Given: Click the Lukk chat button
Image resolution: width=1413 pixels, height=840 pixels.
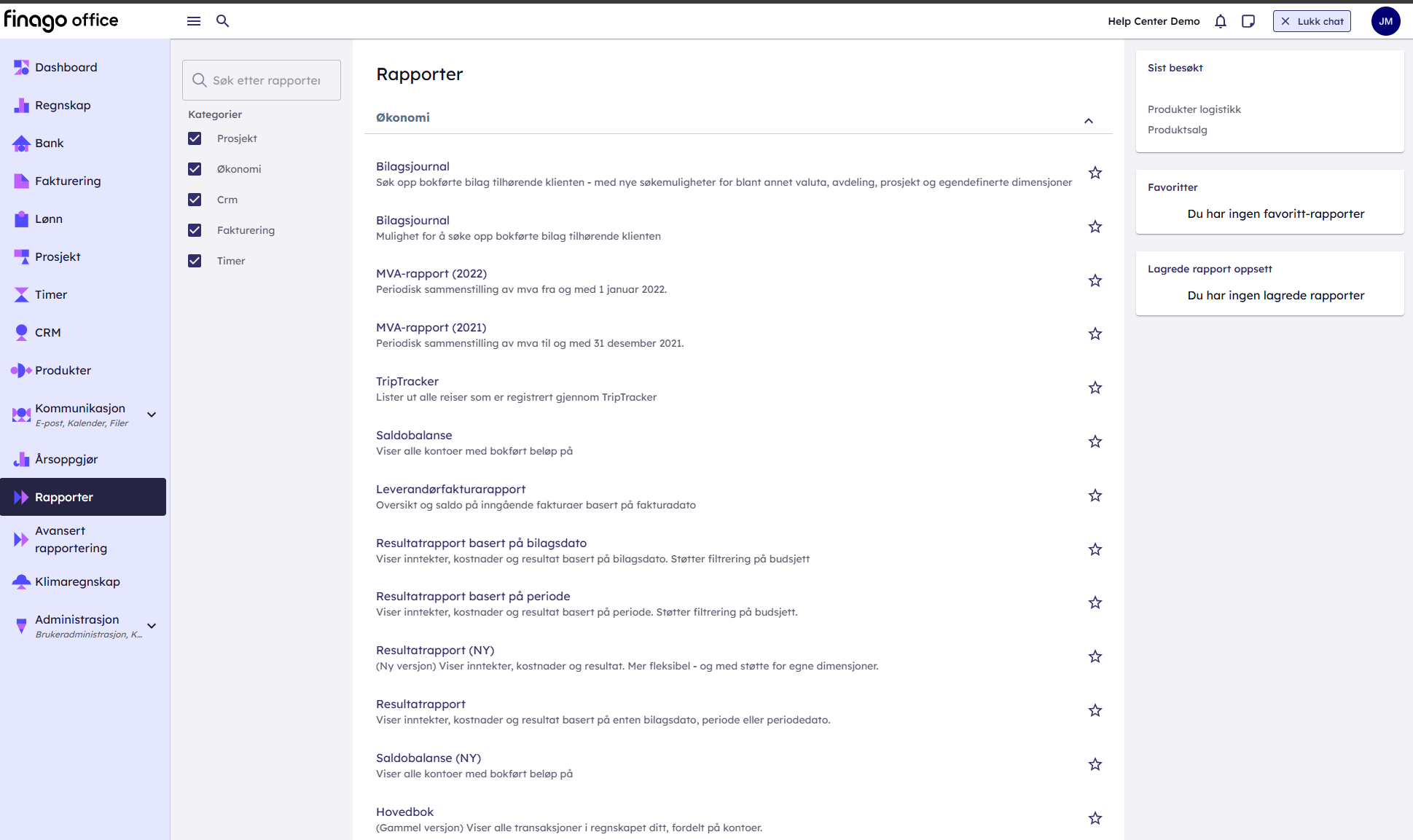Looking at the screenshot, I should tap(1312, 21).
